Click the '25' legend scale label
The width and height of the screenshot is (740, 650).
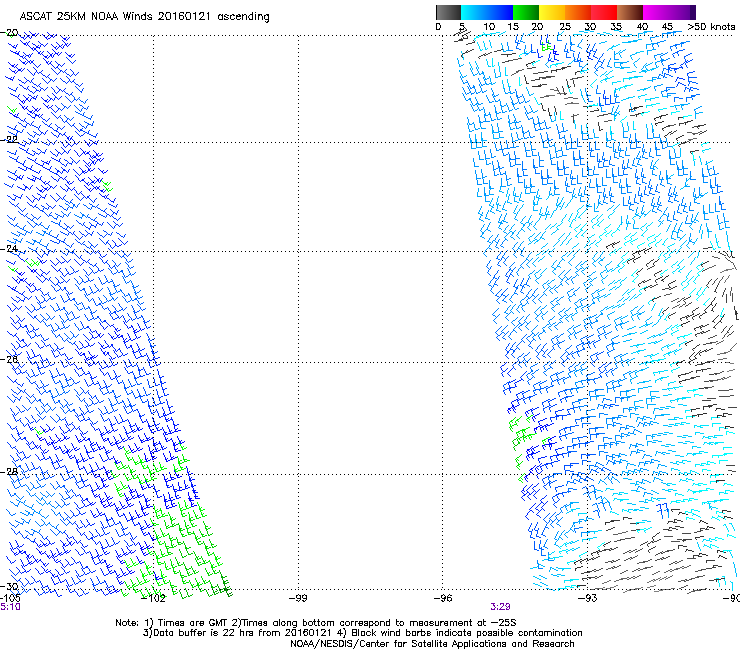[x=565, y=27]
